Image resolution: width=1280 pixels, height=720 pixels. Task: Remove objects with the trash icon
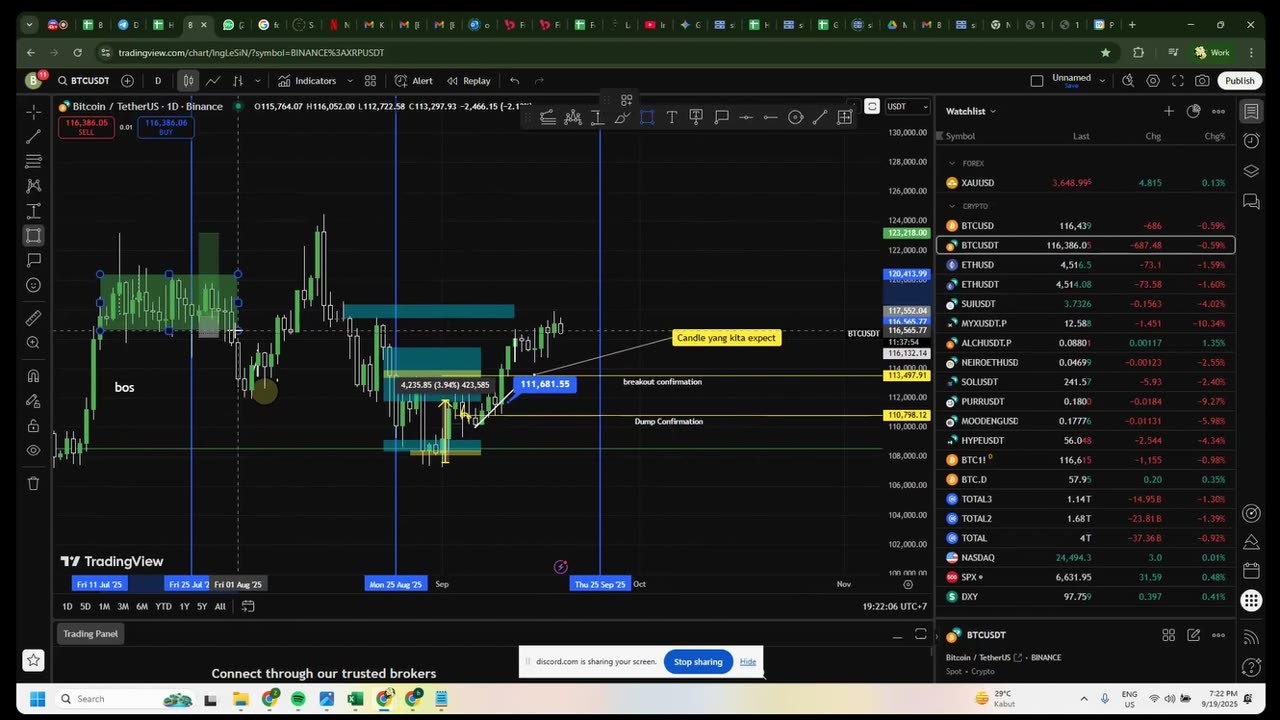pos(33,483)
